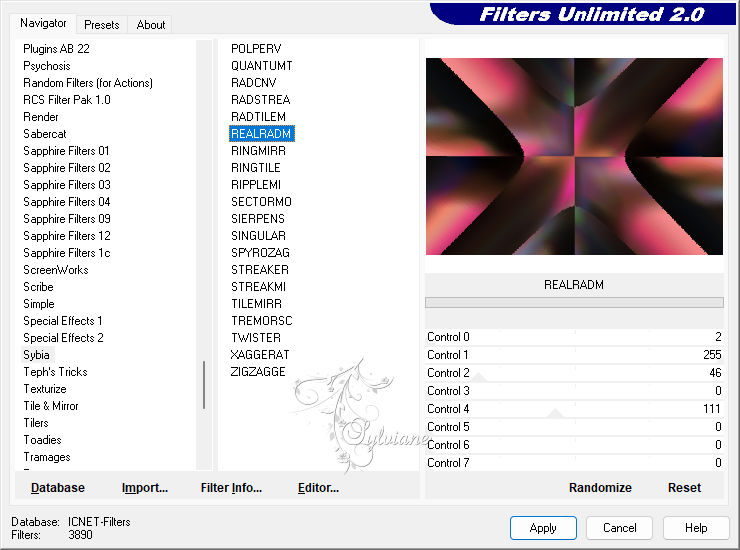Choose the RINGMIRR filter

(258, 151)
